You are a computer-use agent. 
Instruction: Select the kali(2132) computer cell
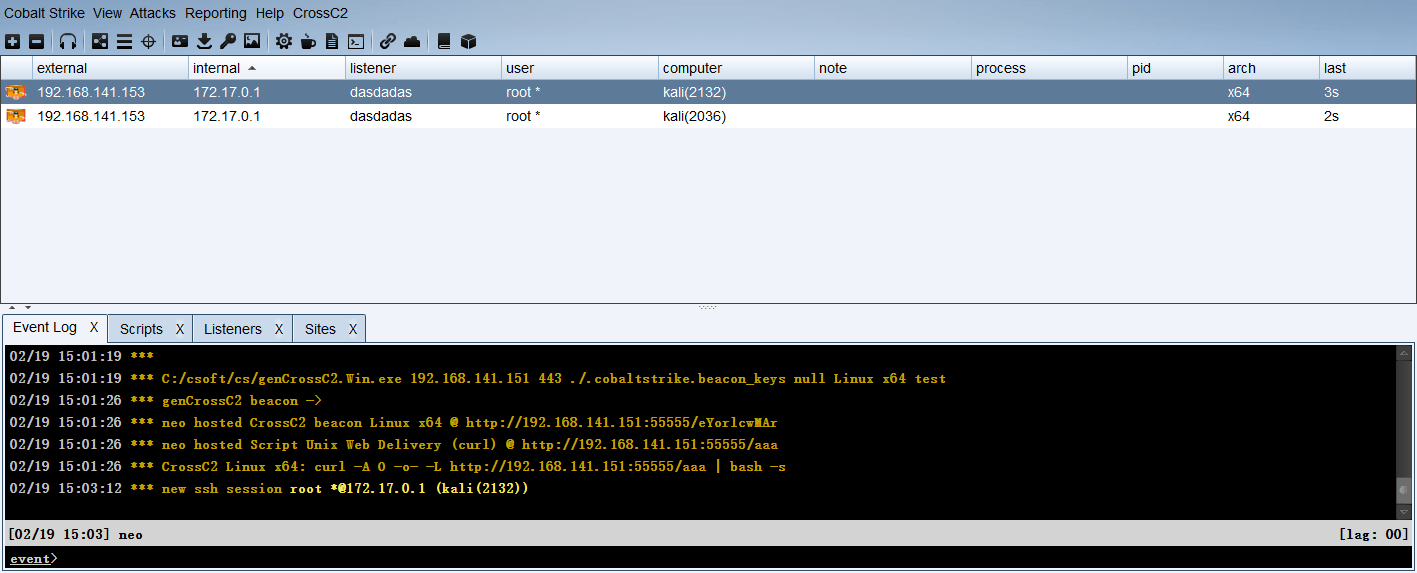(736, 92)
